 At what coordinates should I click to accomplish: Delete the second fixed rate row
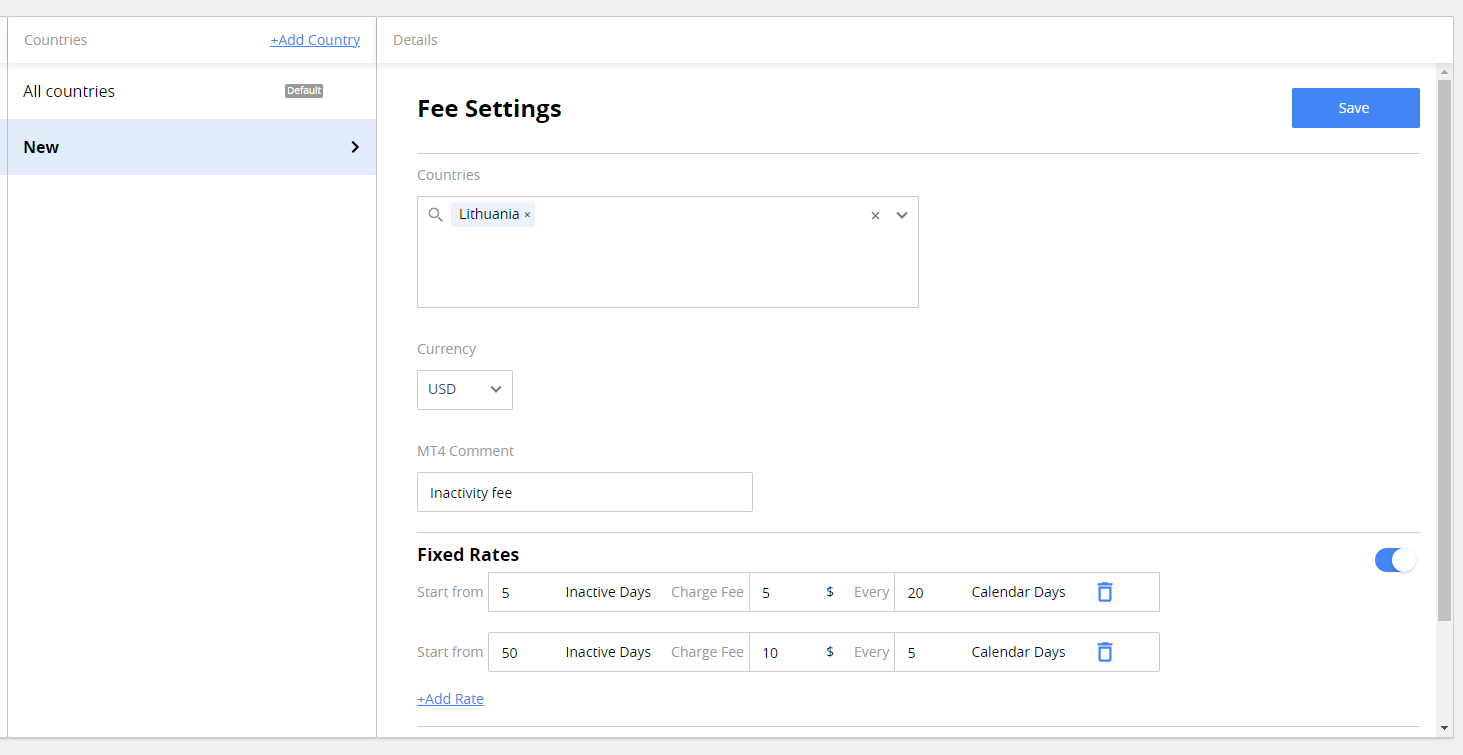coord(1104,651)
